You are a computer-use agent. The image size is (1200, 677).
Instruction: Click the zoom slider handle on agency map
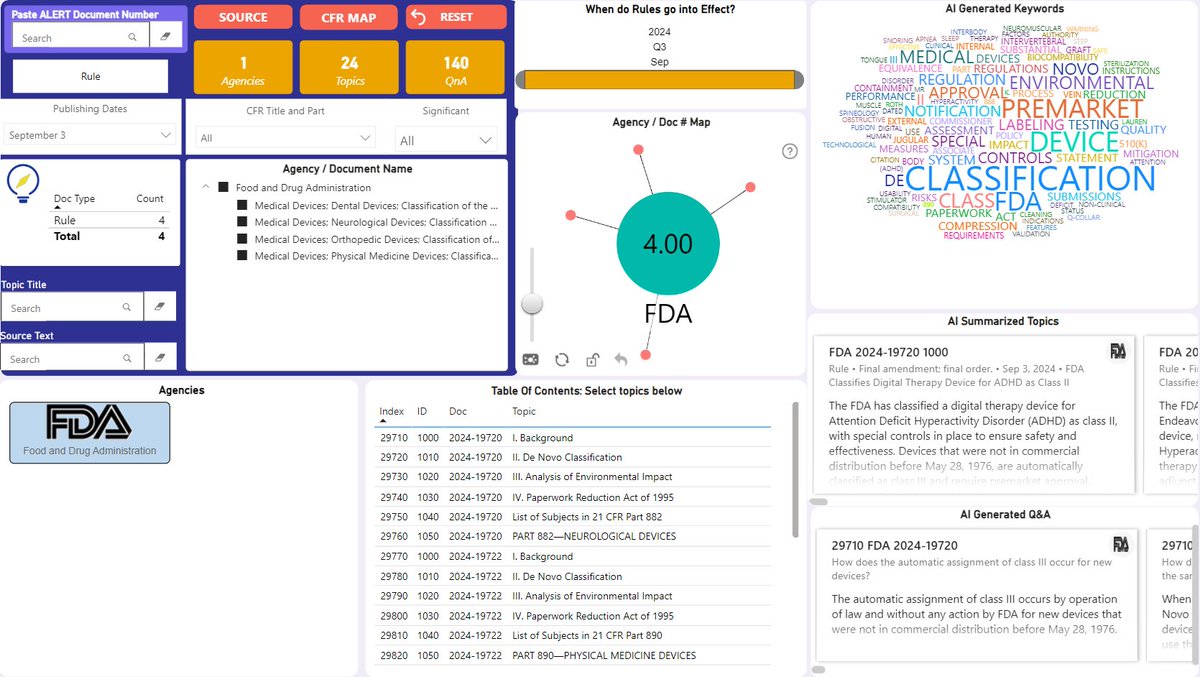[x=532, y=303]
